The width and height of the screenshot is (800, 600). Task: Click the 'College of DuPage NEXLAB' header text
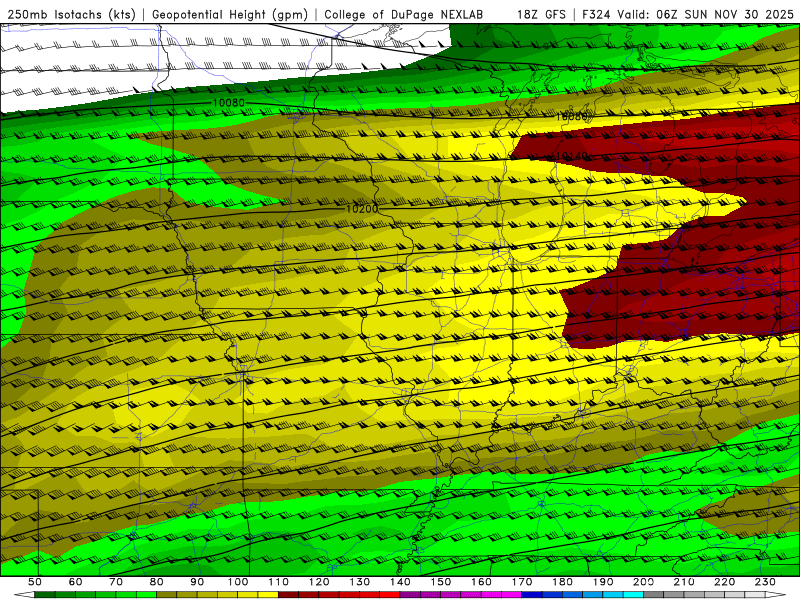(x=404, y=15)
